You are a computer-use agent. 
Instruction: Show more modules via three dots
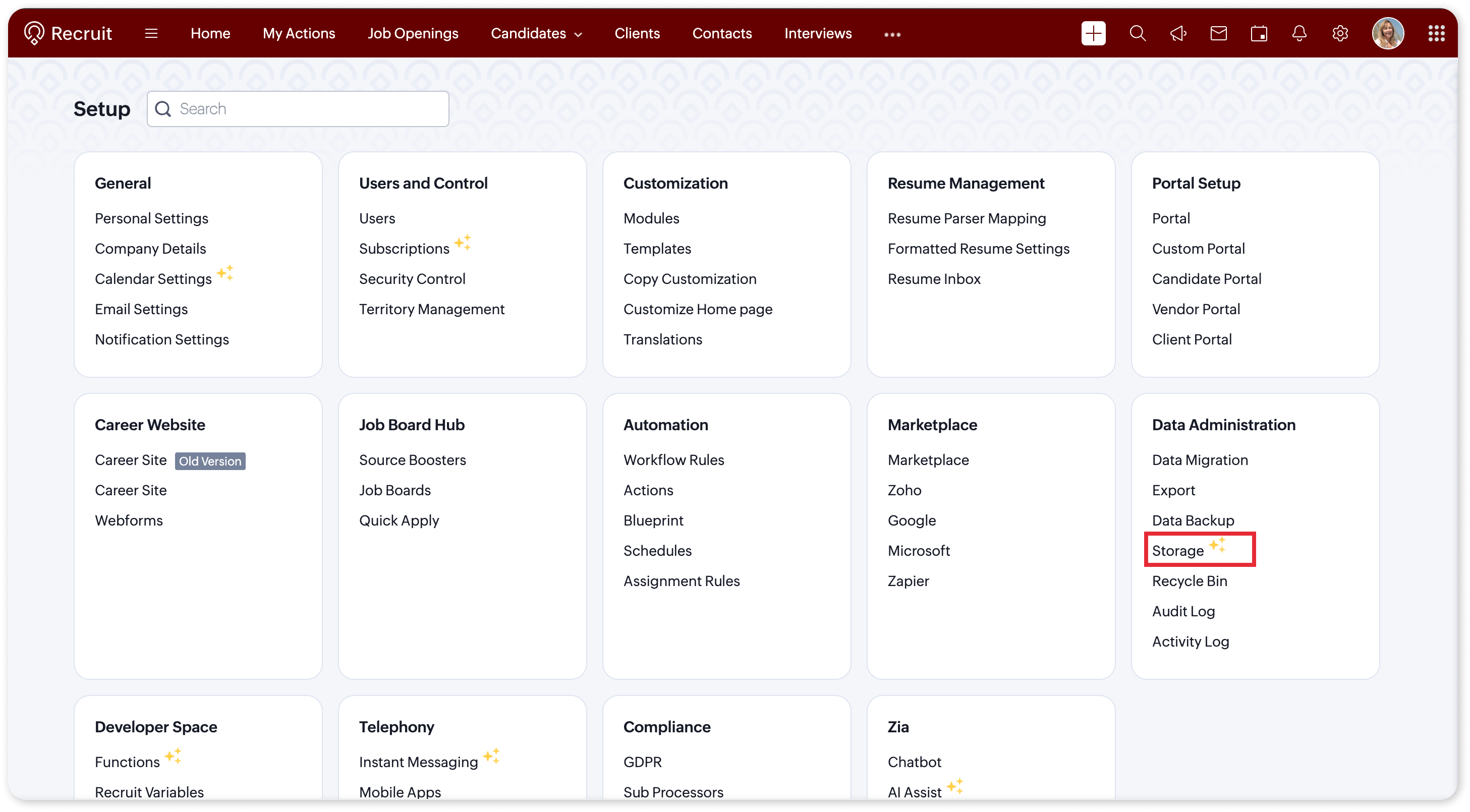coord(892,34)
